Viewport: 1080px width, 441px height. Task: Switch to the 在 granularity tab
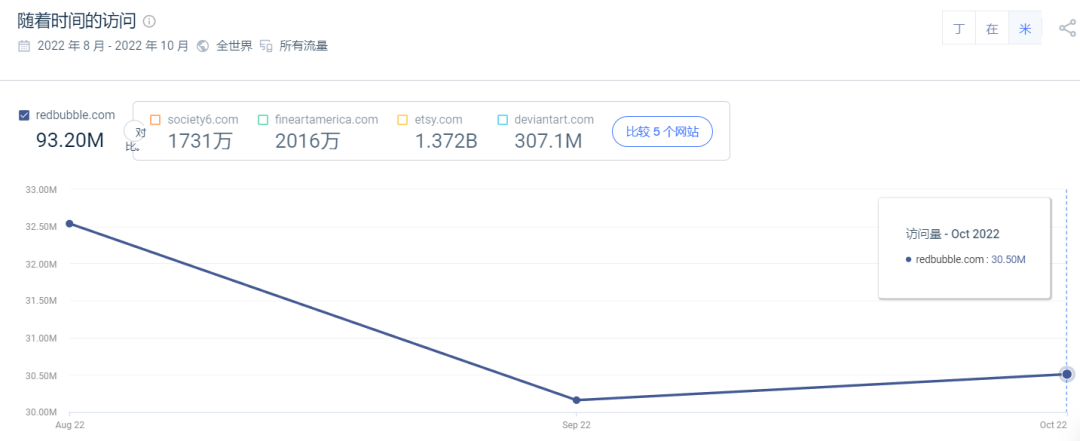tap(991, 28)
